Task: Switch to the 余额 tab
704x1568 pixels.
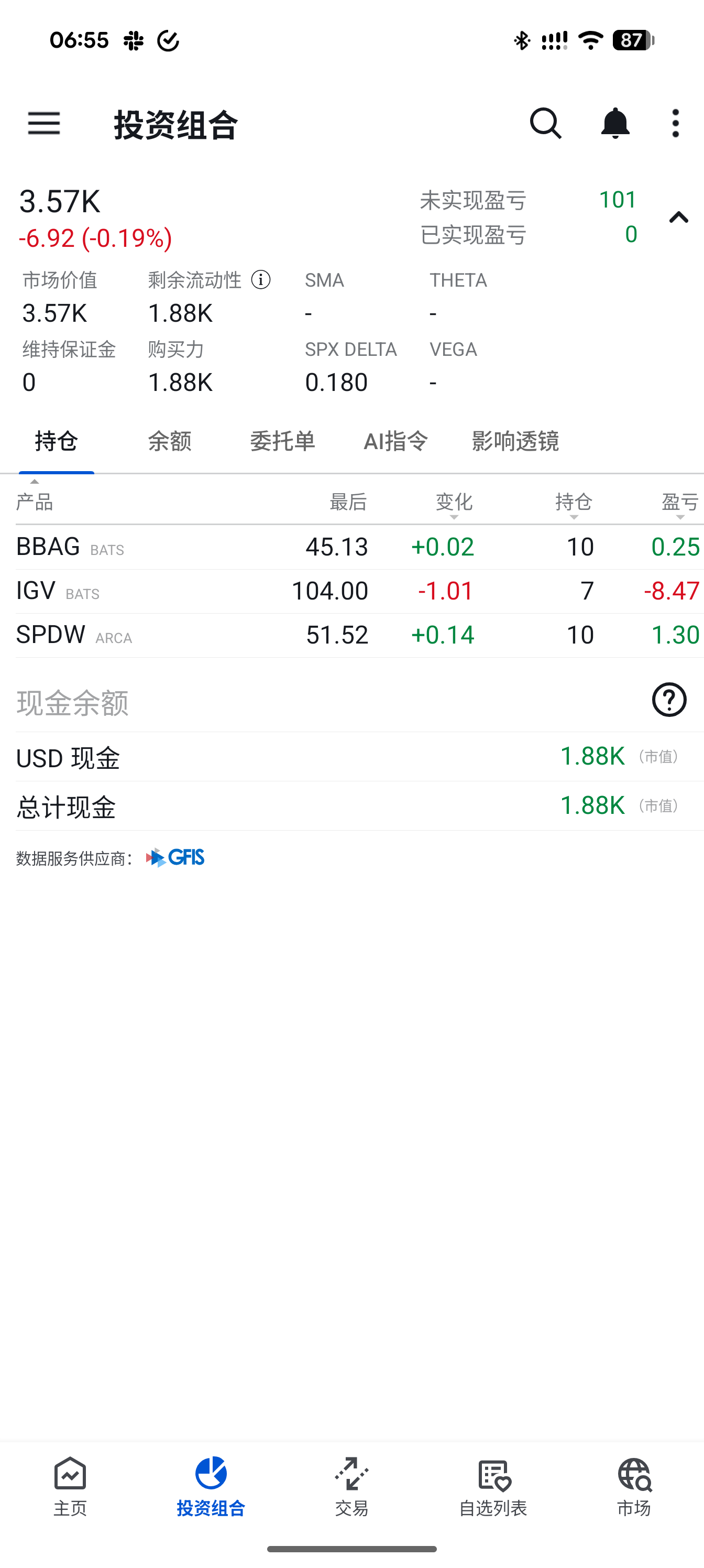Action: 170,441
